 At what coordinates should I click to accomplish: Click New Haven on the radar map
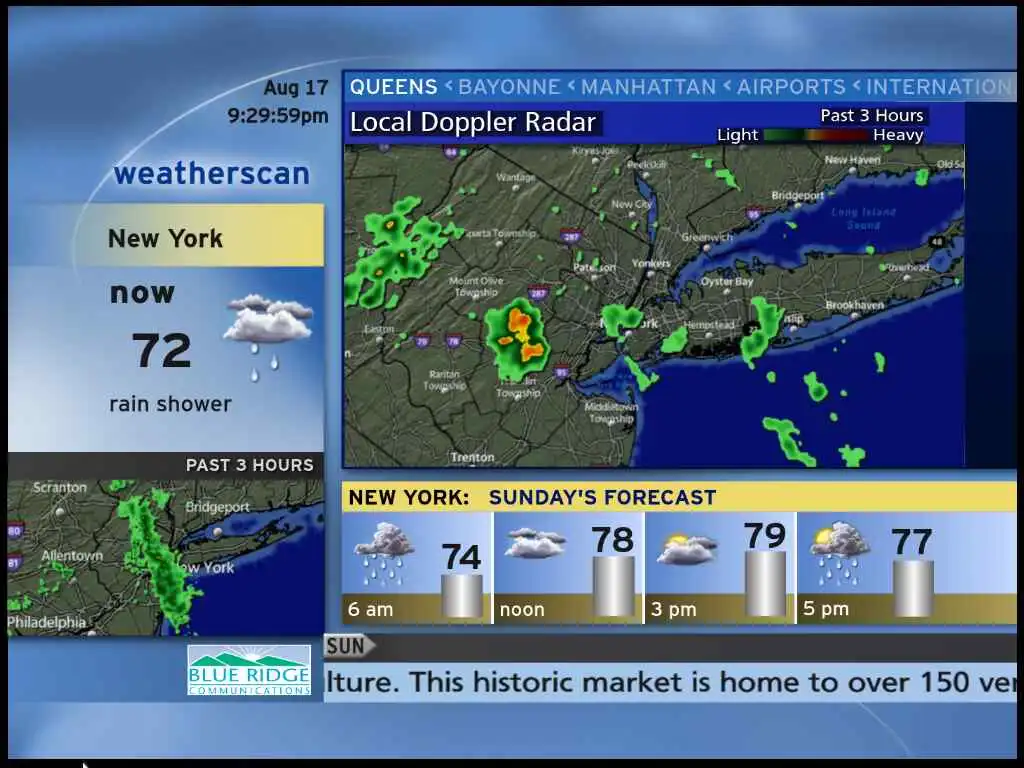tap(852, 159)
